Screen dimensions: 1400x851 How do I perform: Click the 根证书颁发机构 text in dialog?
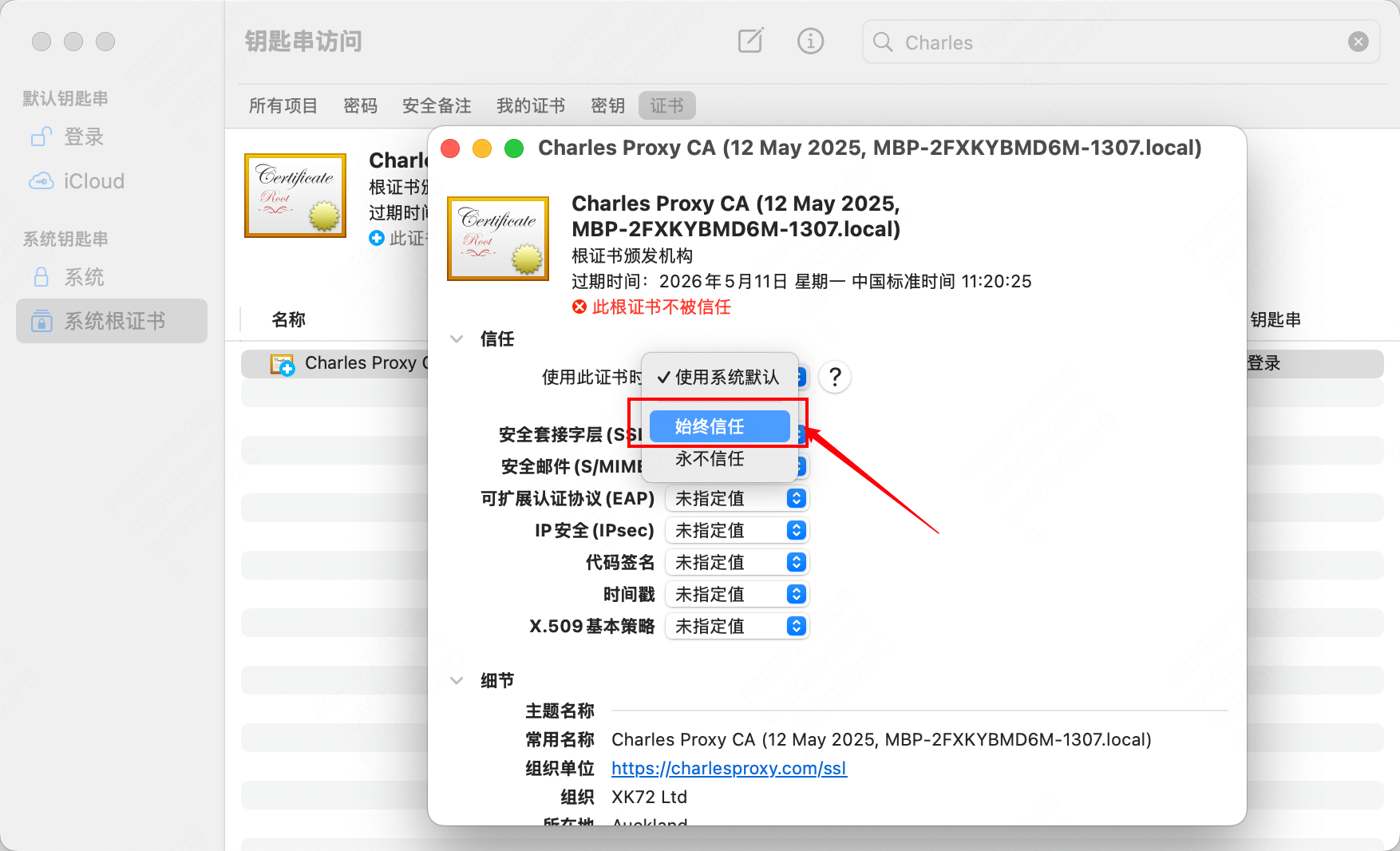click(x=632, y=255)
